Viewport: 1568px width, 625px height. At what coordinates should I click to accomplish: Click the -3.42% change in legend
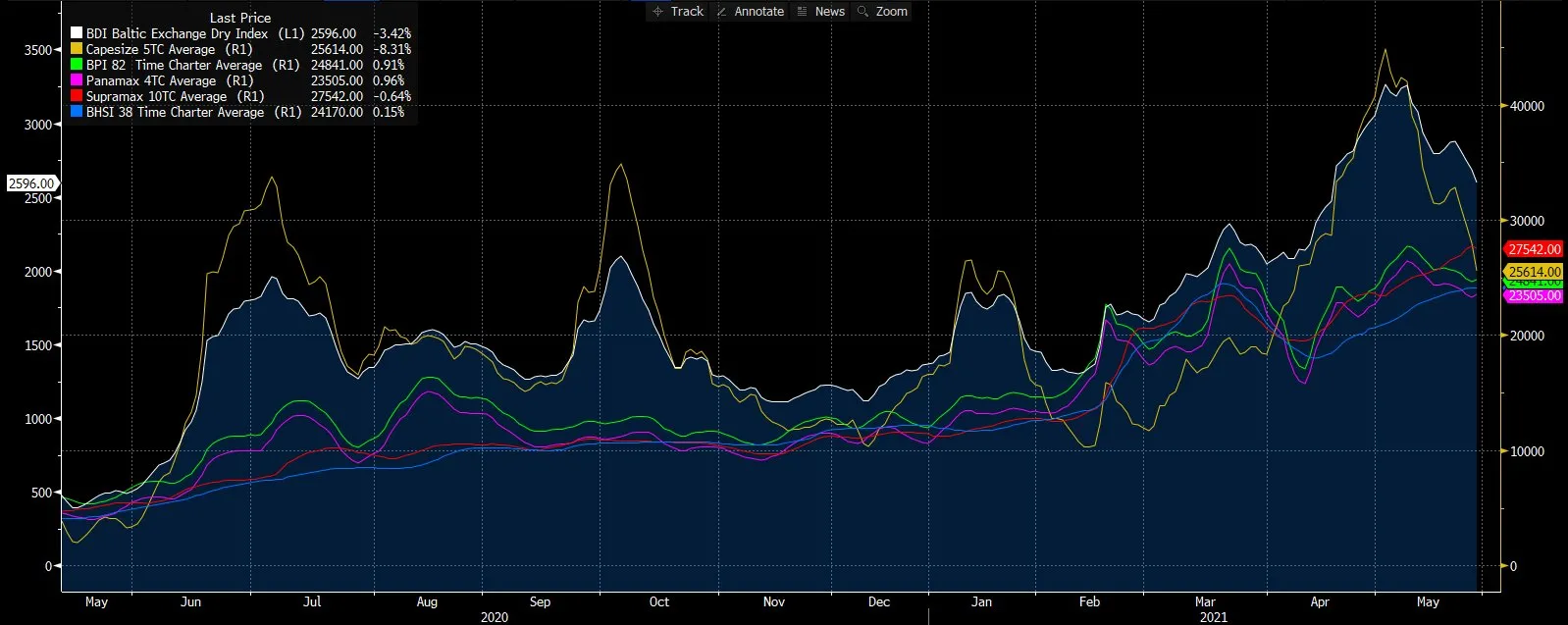click(392, 33)
